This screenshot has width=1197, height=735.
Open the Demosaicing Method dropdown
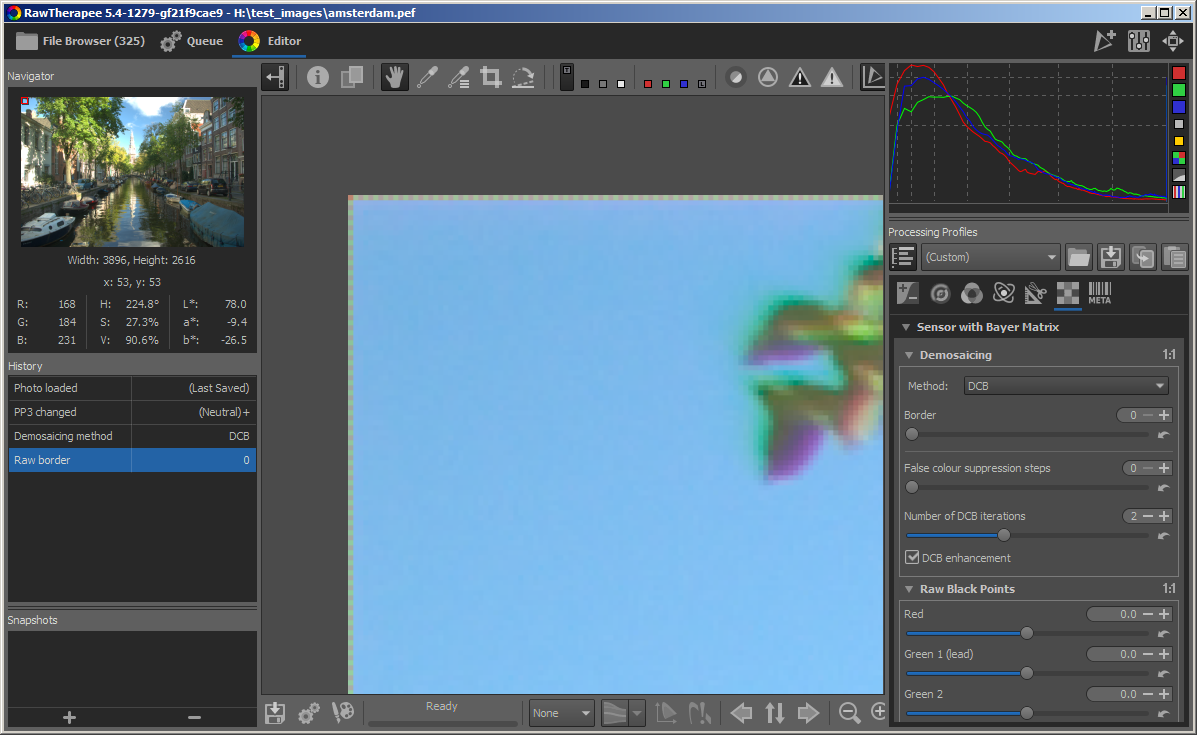click(1064, 385)
